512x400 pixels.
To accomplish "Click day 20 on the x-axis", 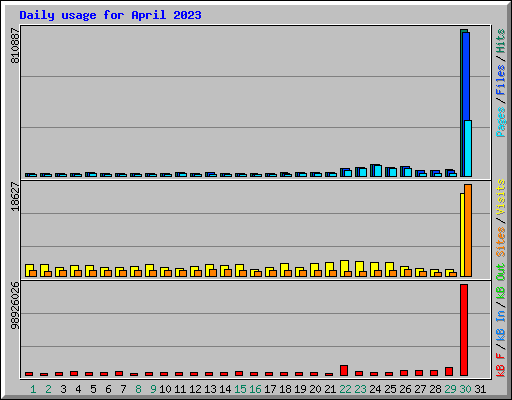I will pyautogui.click(x=315, y=389).
